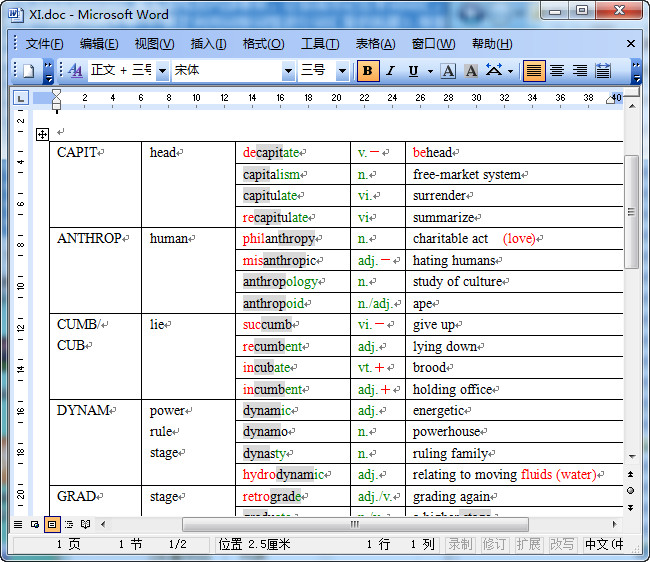Open the 表格(A) menu

[x=376, y=44]
